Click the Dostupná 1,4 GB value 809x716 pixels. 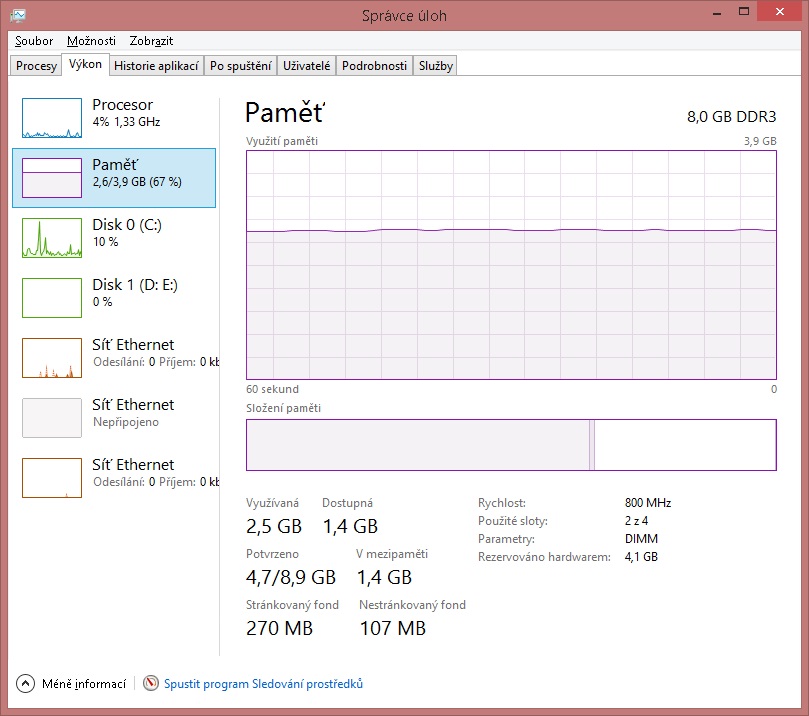(x=350, y=526)
